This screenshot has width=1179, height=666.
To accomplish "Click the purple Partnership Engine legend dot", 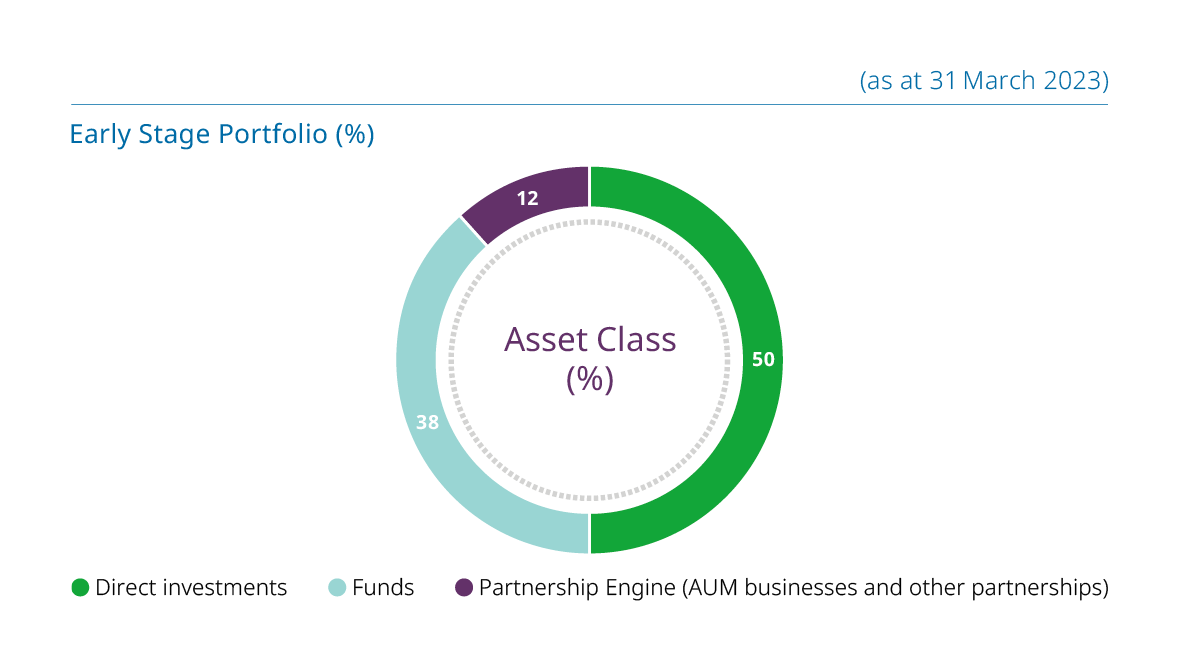I will [464, 588].
